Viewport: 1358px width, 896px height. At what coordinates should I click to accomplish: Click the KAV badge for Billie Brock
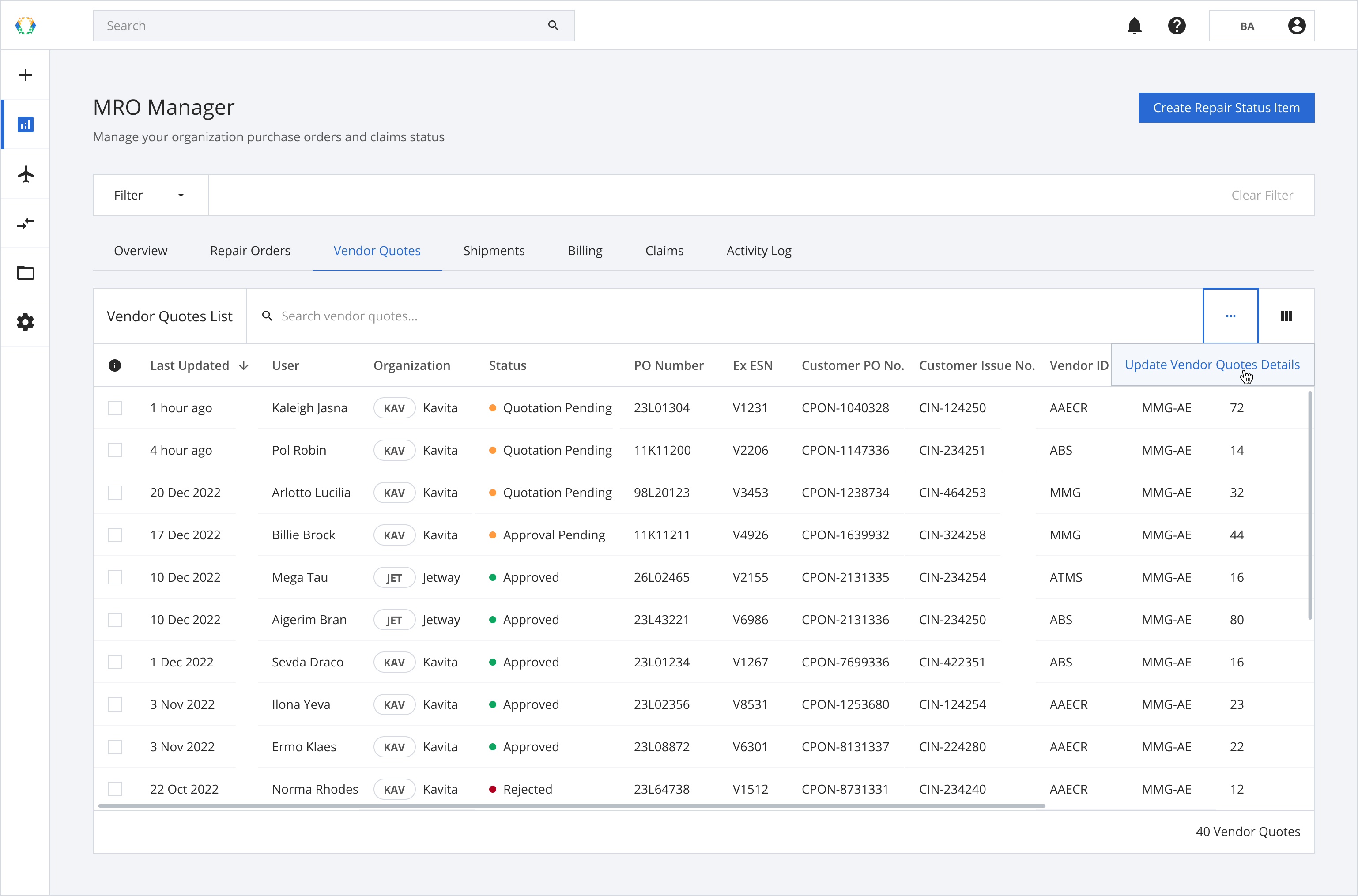pos(394,535)
